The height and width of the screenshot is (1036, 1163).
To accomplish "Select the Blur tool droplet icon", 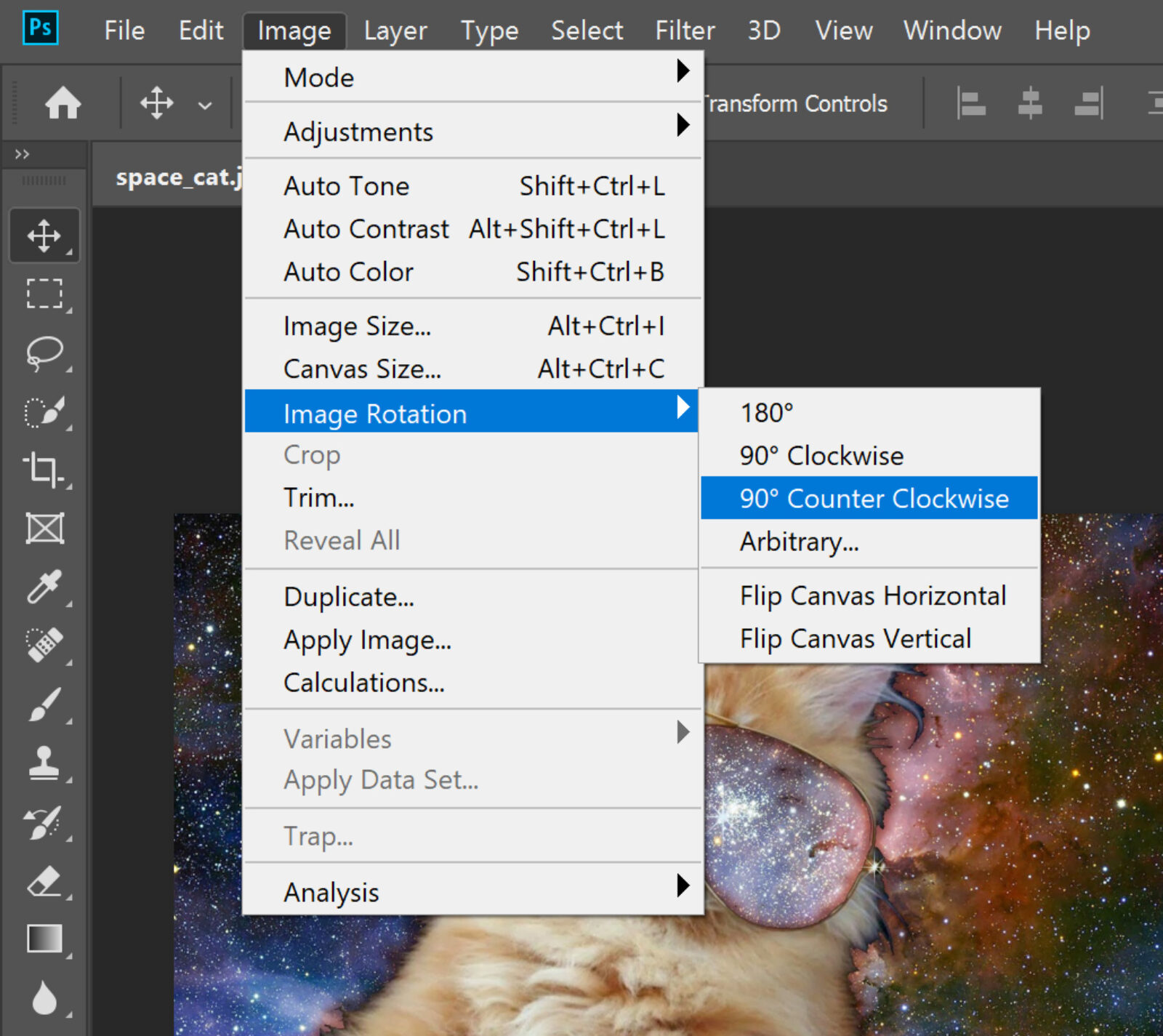I will click(x=44, y=997).
